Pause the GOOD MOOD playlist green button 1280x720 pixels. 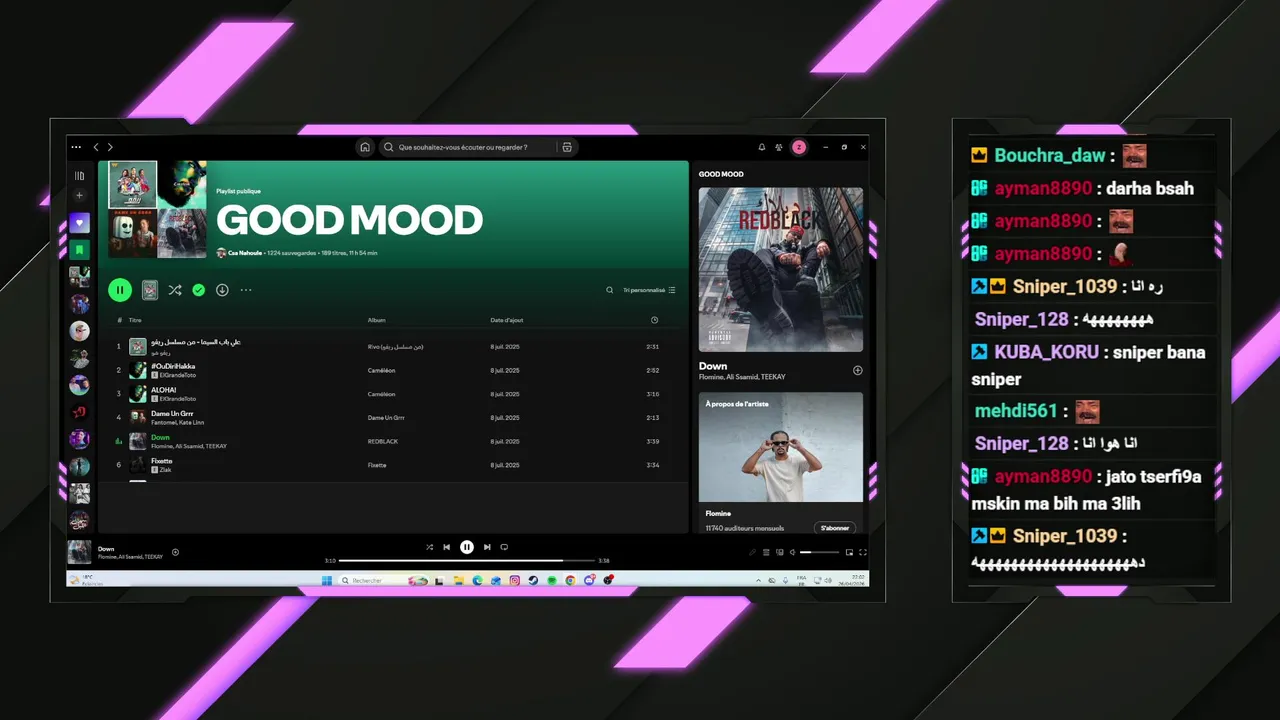(x=120, y=290)
